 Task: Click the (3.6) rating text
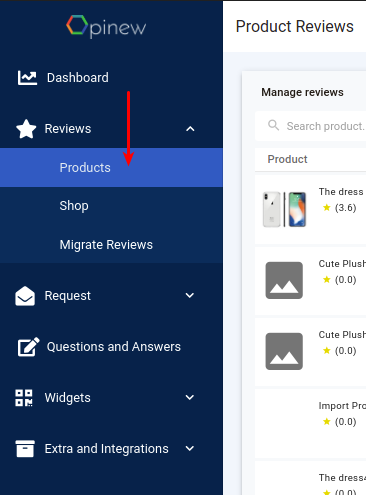[346, 208]
